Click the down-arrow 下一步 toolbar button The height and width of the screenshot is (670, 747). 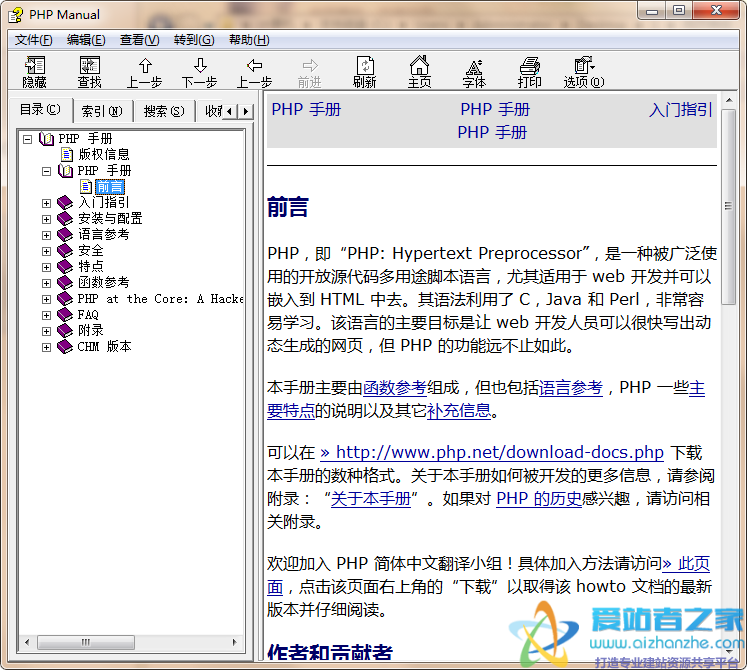pyautogui.click(x=200, y=71)
